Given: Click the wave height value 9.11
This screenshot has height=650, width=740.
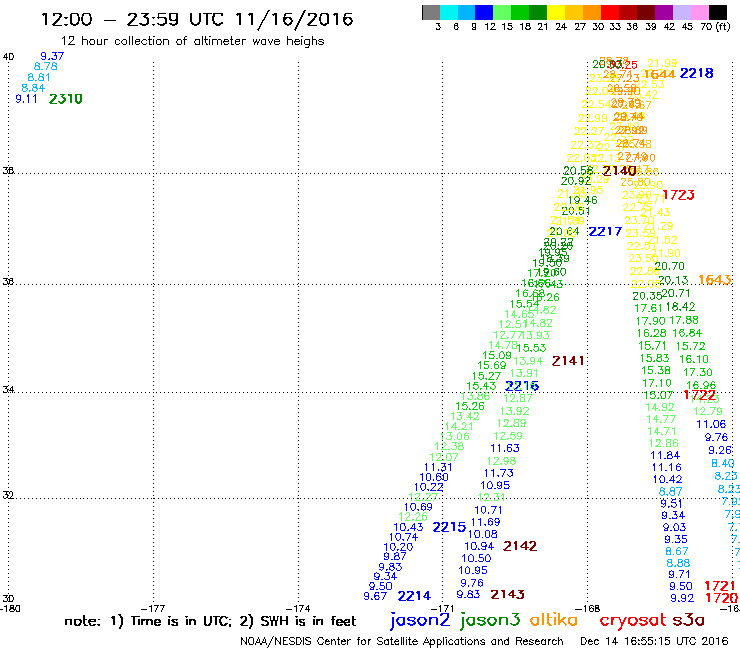Looking at the screenshot, I should click(26, 99).
